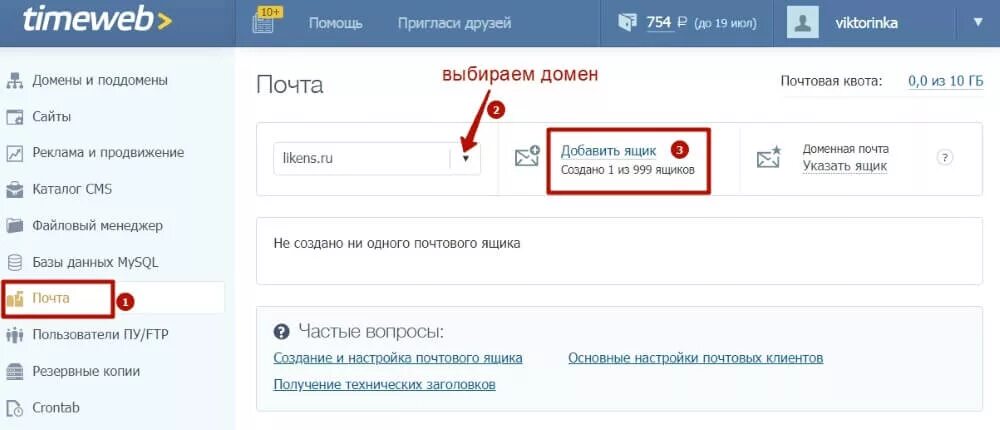Click text Создано 1 из 999 ящиков
This screenshot has height=430, width=1000.
[628, 170]
